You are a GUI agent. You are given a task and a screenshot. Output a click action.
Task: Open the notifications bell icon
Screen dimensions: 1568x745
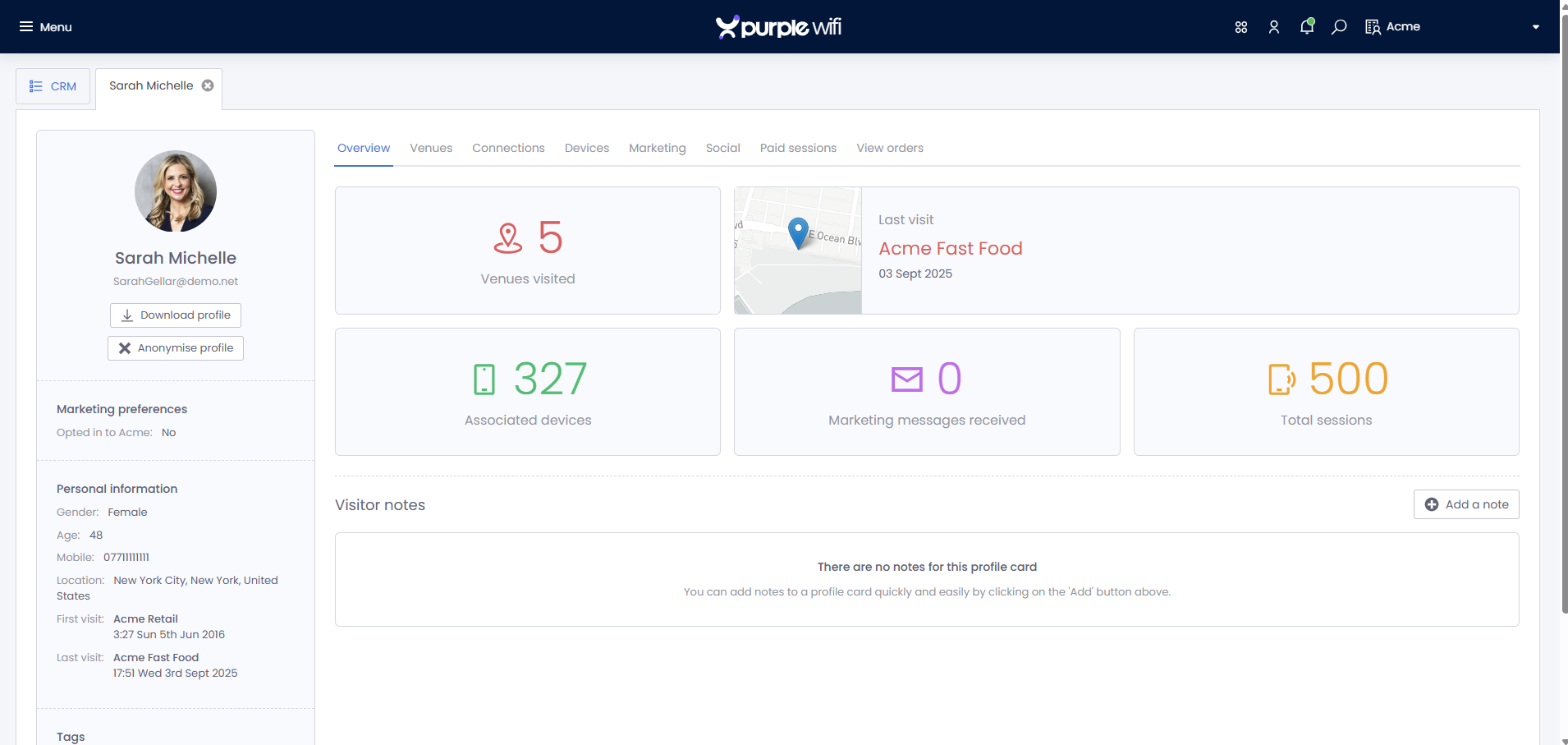[x=1307, y=26]
